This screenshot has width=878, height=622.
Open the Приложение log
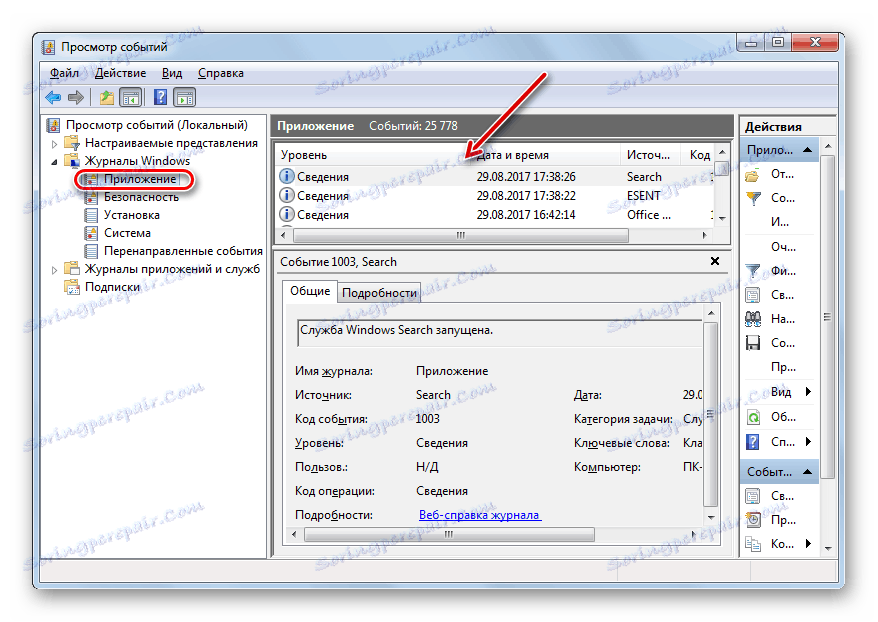click(x=140, y=179)
